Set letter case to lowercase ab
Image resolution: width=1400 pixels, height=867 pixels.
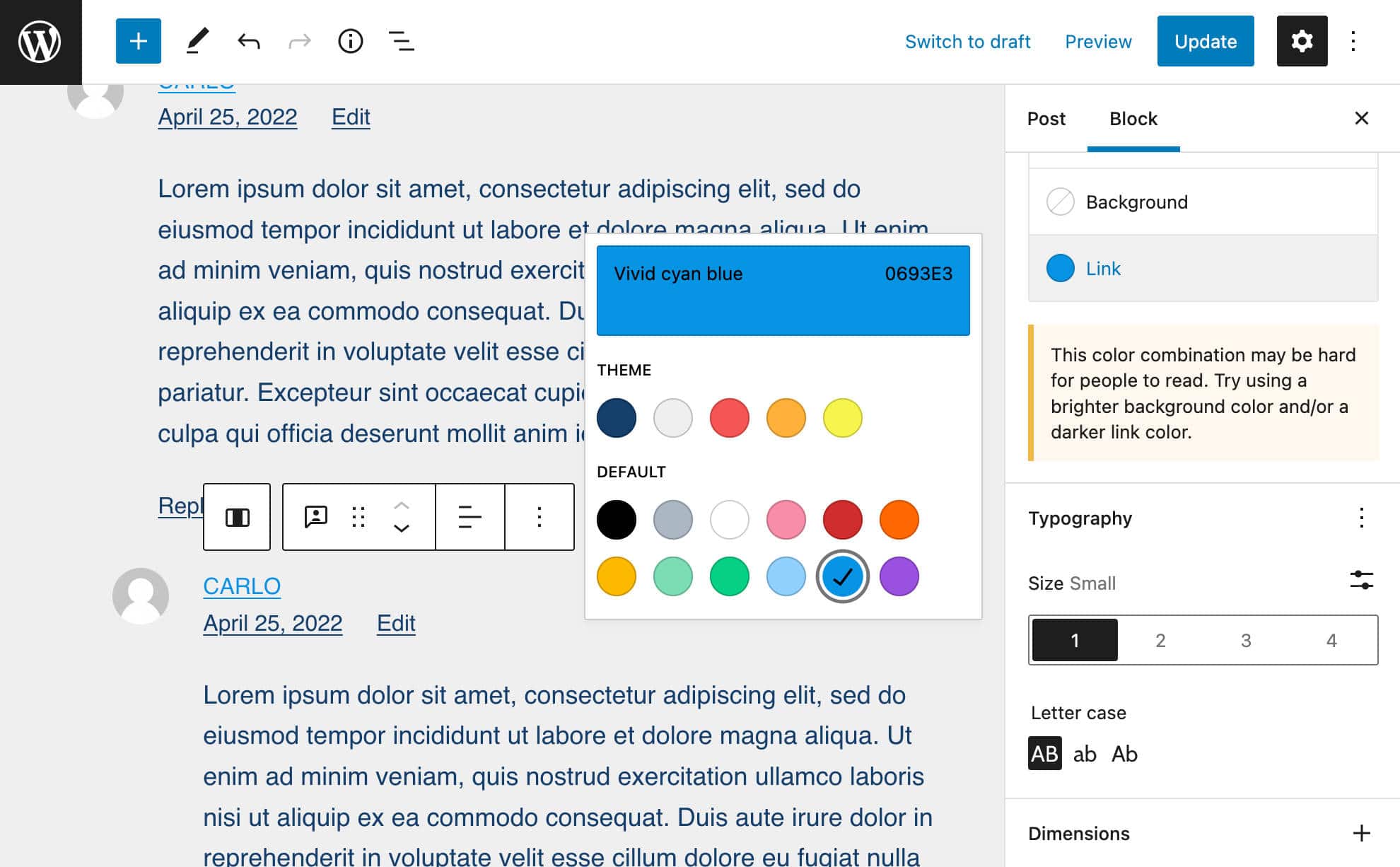tap(1085, 753)
